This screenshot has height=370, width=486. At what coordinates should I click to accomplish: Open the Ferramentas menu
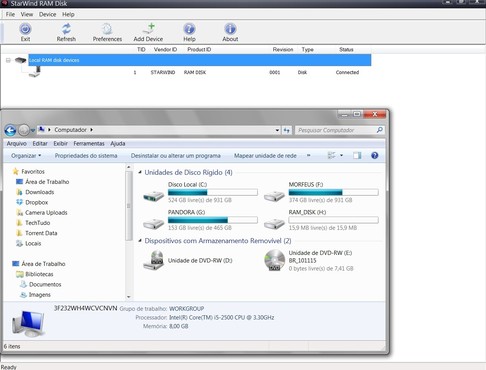89,143
